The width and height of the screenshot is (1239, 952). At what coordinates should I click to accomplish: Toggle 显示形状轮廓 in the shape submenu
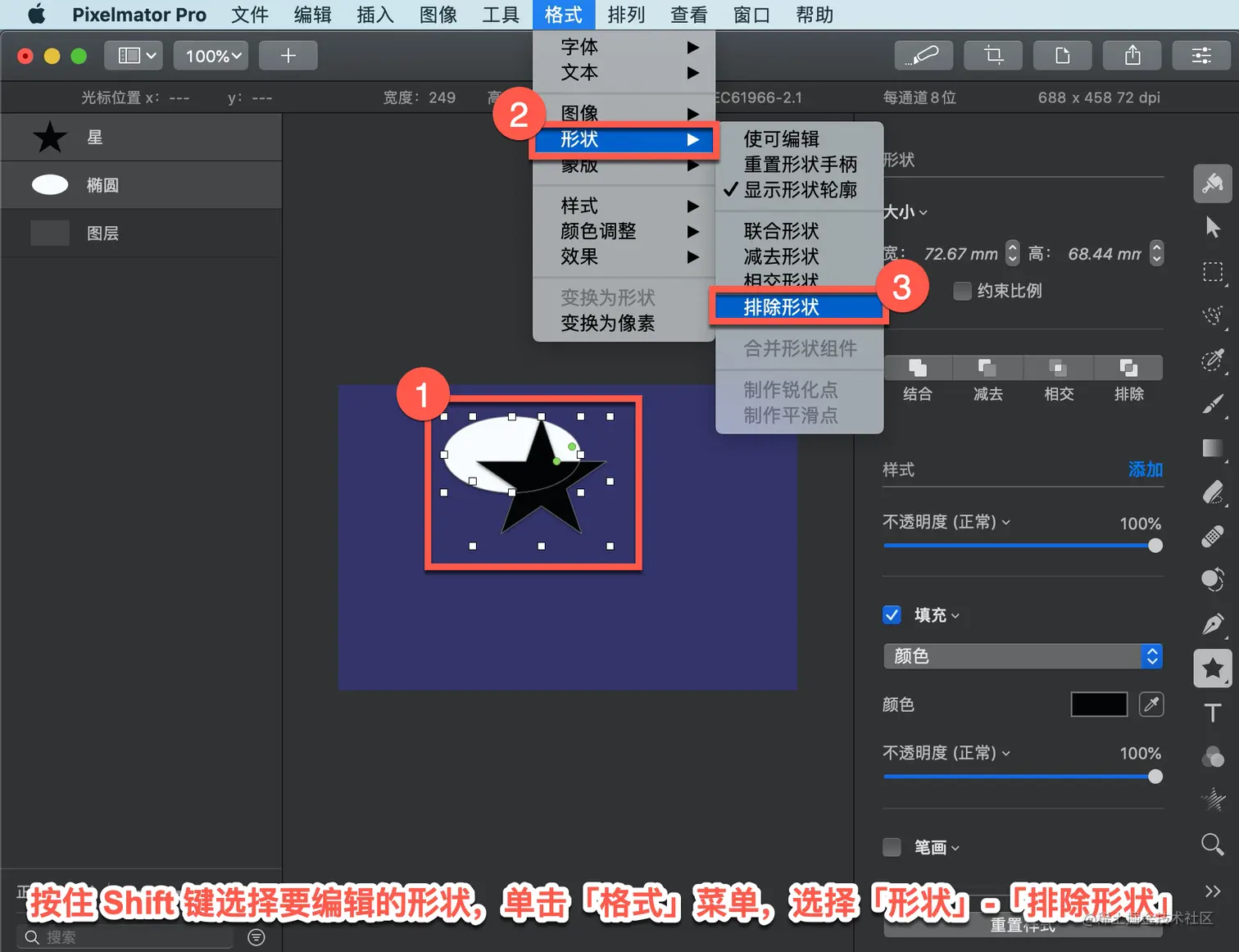click(799, 190)
